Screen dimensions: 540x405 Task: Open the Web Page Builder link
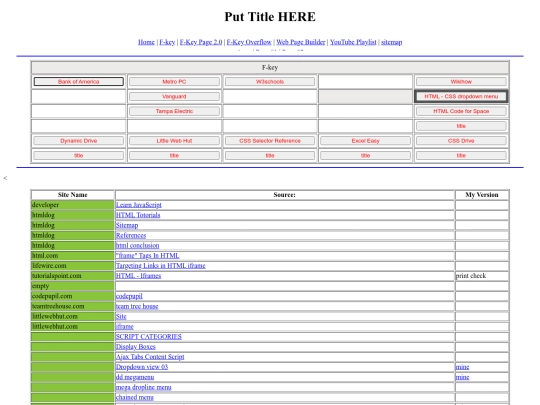301,42
